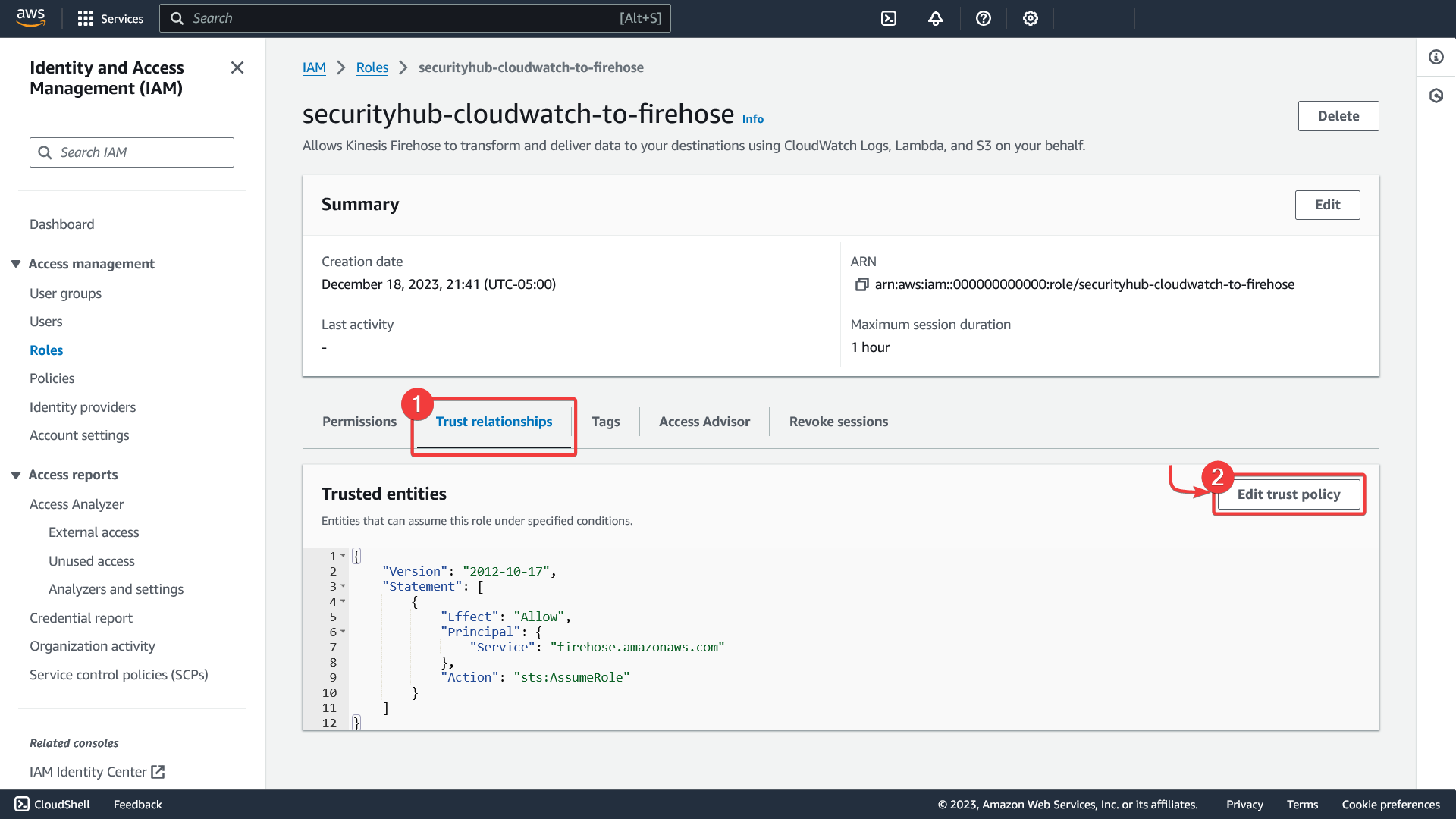This screenshot has height=819, width=1456.
Task: Open the Services grid menu
Action: [x=111, y=18]
